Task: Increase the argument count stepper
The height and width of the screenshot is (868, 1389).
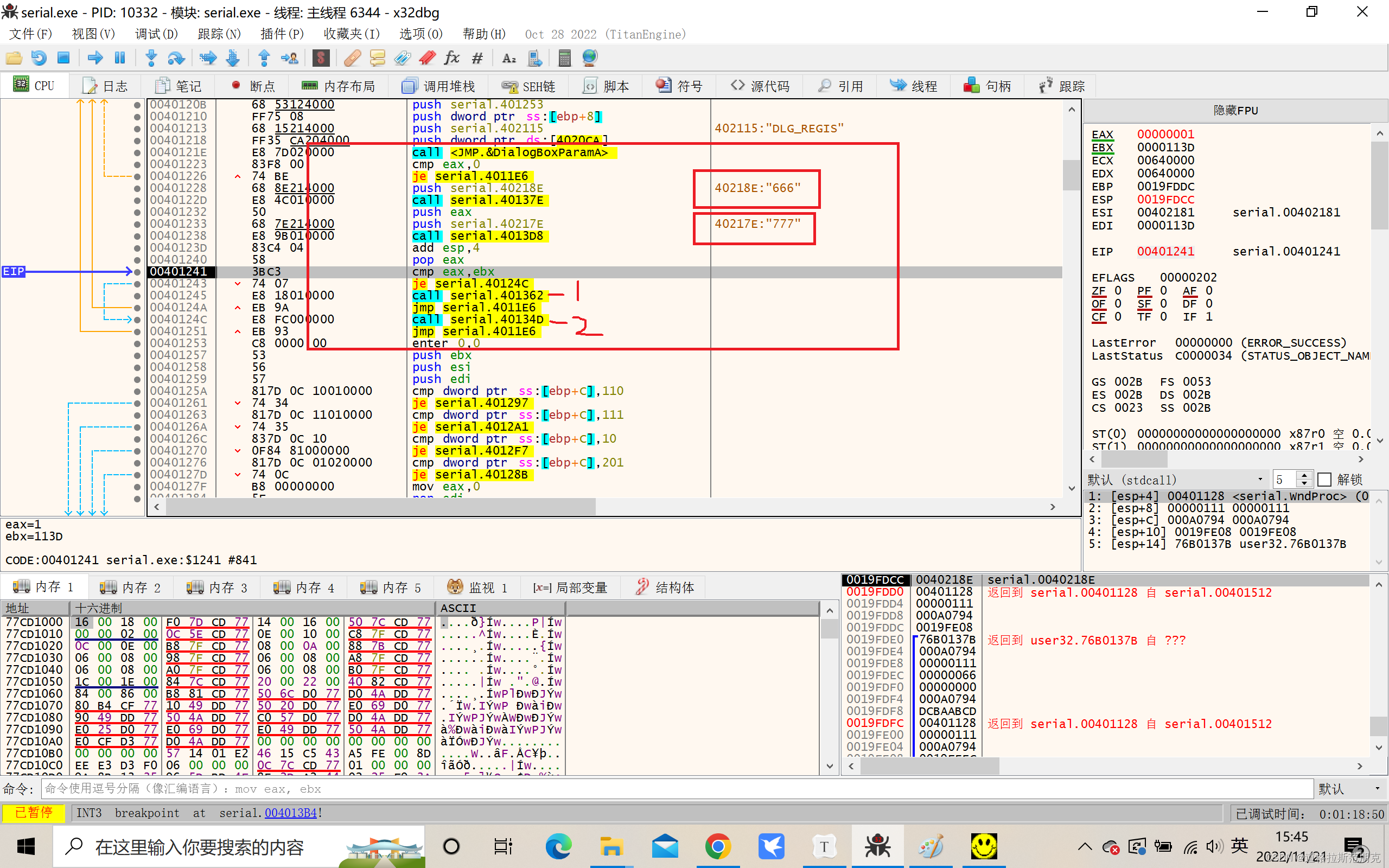Action: coord(1304,475)
